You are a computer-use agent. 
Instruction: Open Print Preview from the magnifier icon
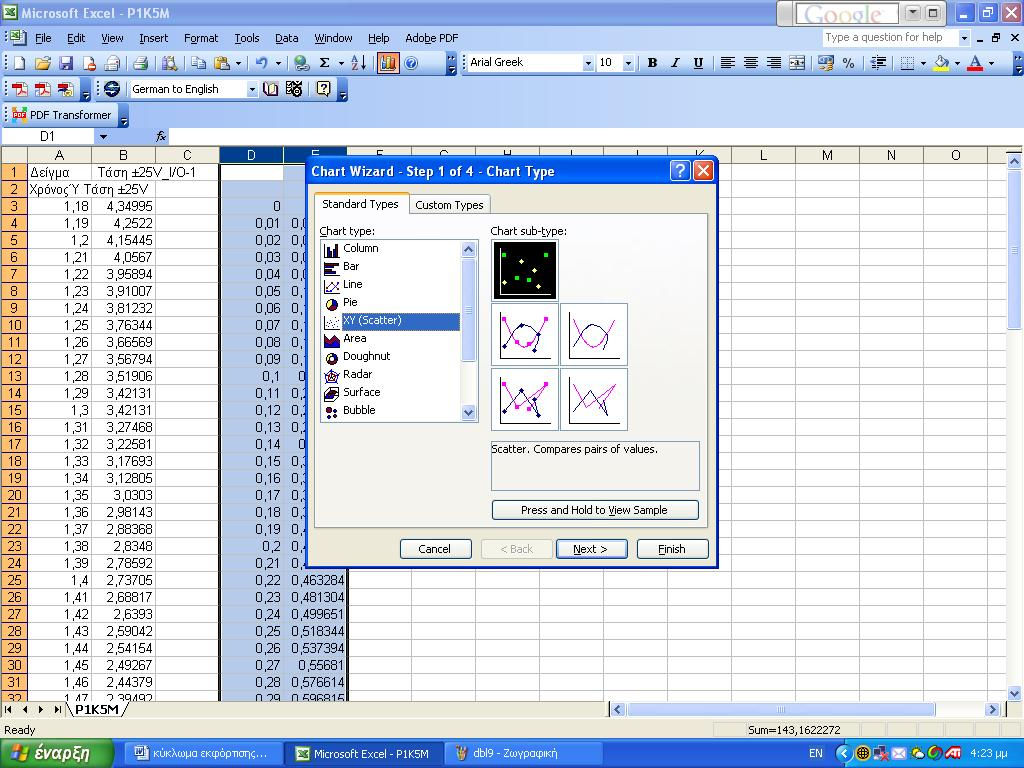(x=170, y=63)
